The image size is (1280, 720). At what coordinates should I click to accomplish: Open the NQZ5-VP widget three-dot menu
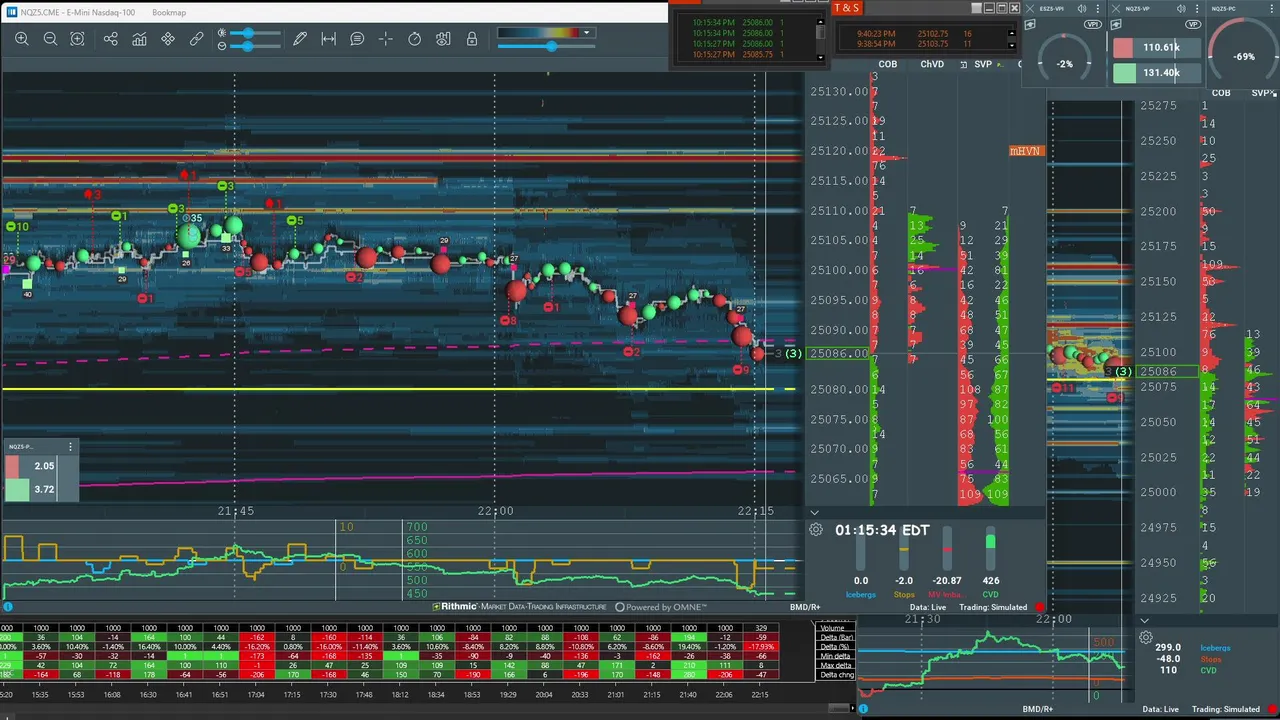point(1197,8)
